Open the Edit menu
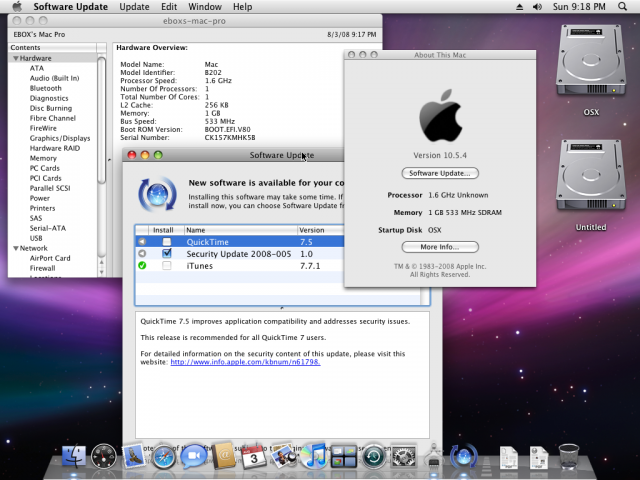Screen dimensions: 640x480 pos(169,7)
